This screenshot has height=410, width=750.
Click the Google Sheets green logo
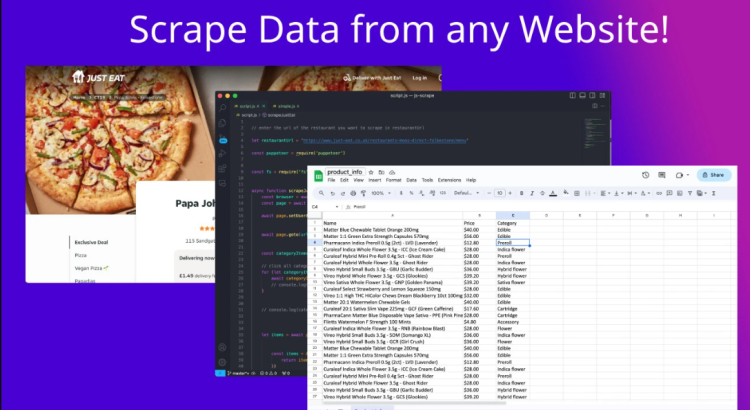click(319, 176)
